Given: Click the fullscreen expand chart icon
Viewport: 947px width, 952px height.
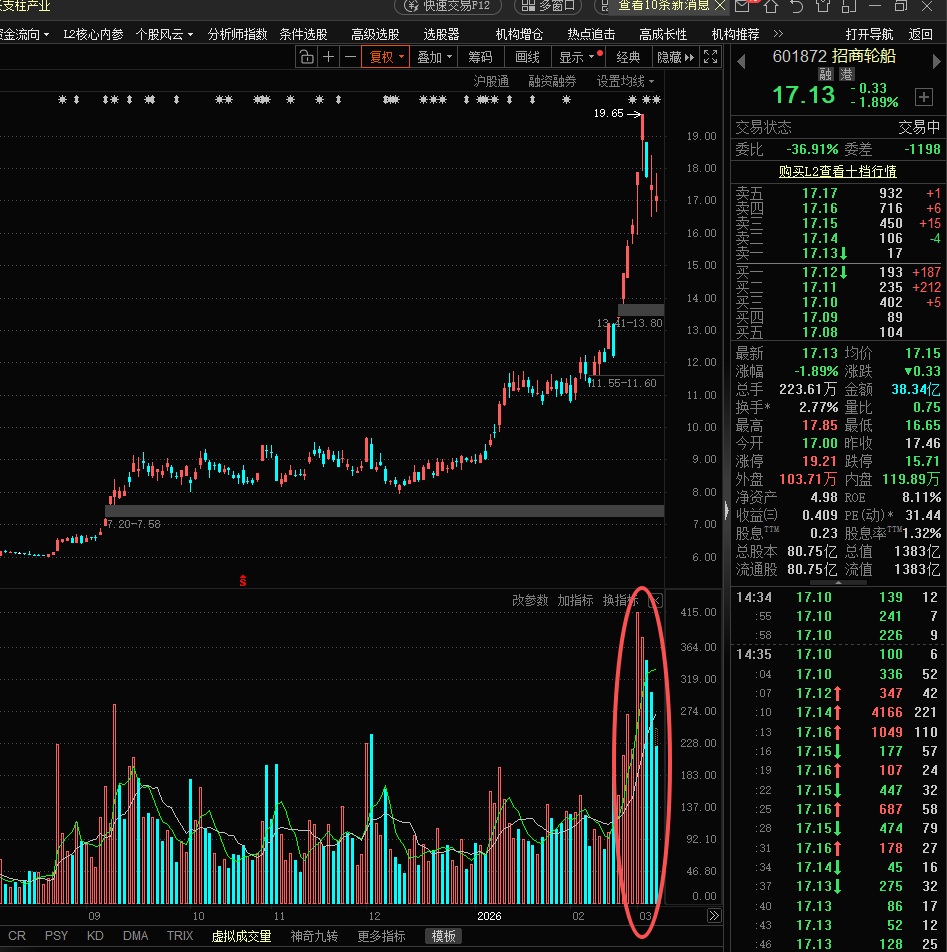Looking at the screenshot, I should [x=711, y=57].
